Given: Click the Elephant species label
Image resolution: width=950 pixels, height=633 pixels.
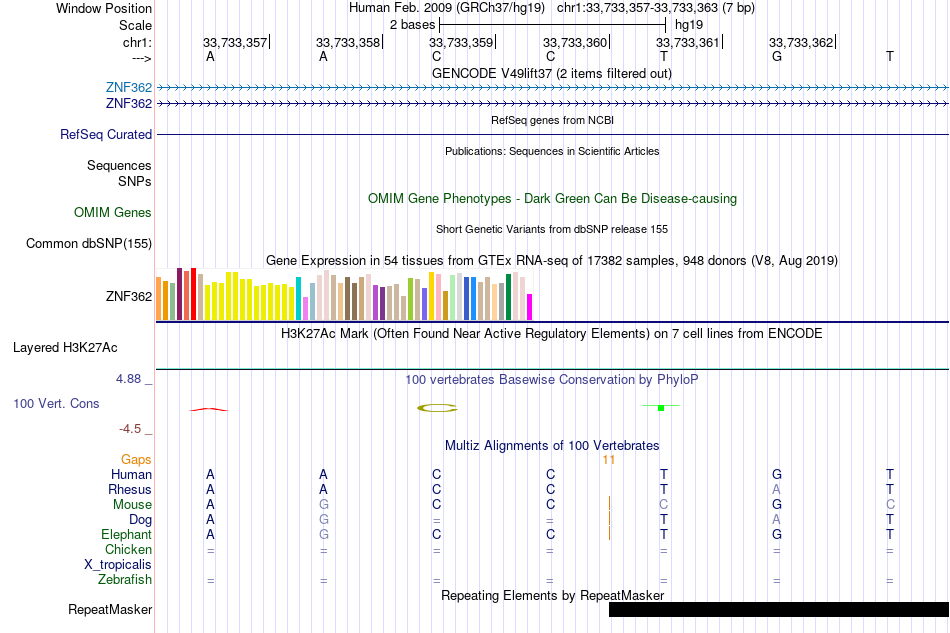Looking at the screenshot, I should point(126,534).
